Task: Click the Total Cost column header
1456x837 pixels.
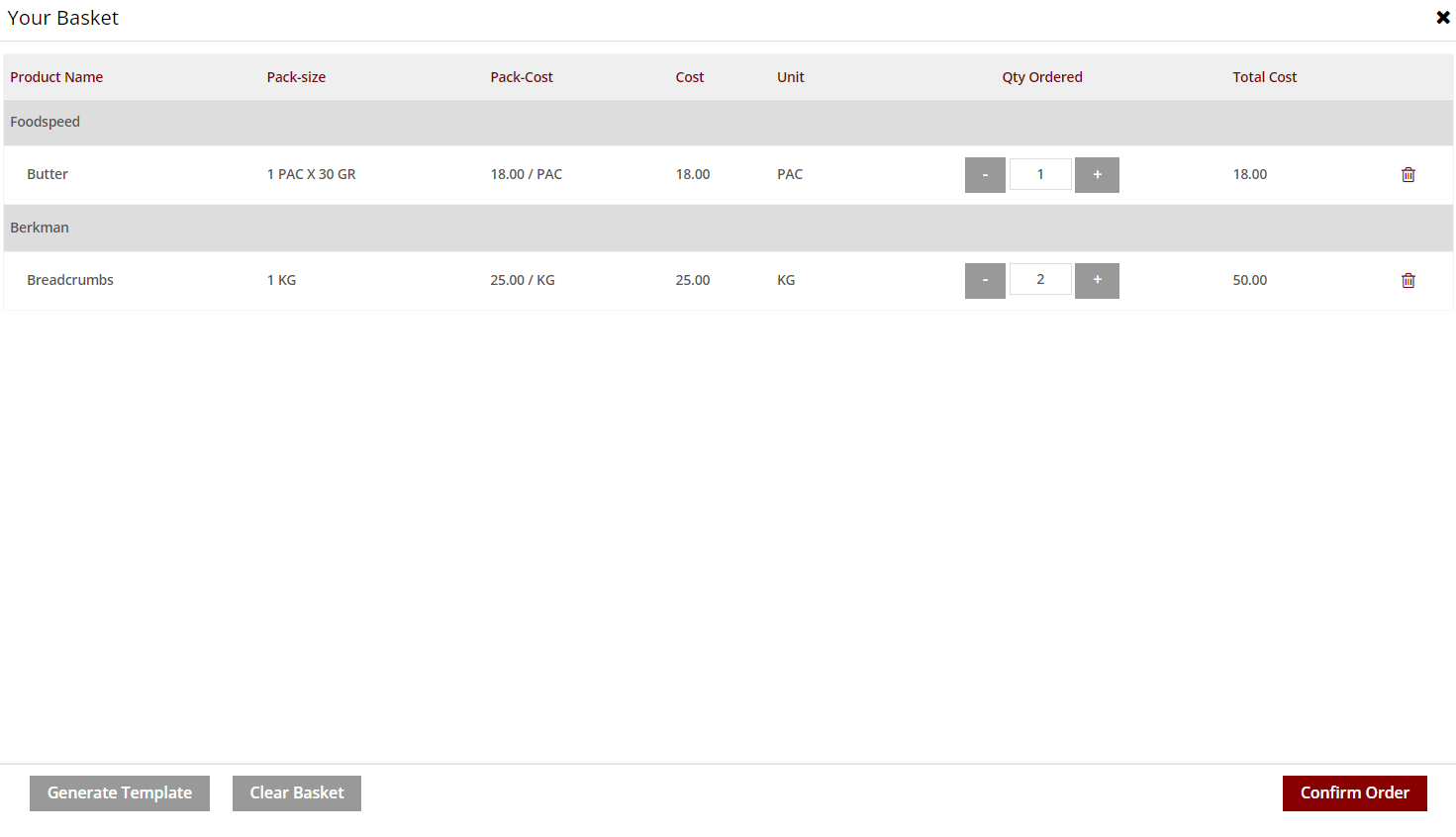Action: click(1264, 77)
